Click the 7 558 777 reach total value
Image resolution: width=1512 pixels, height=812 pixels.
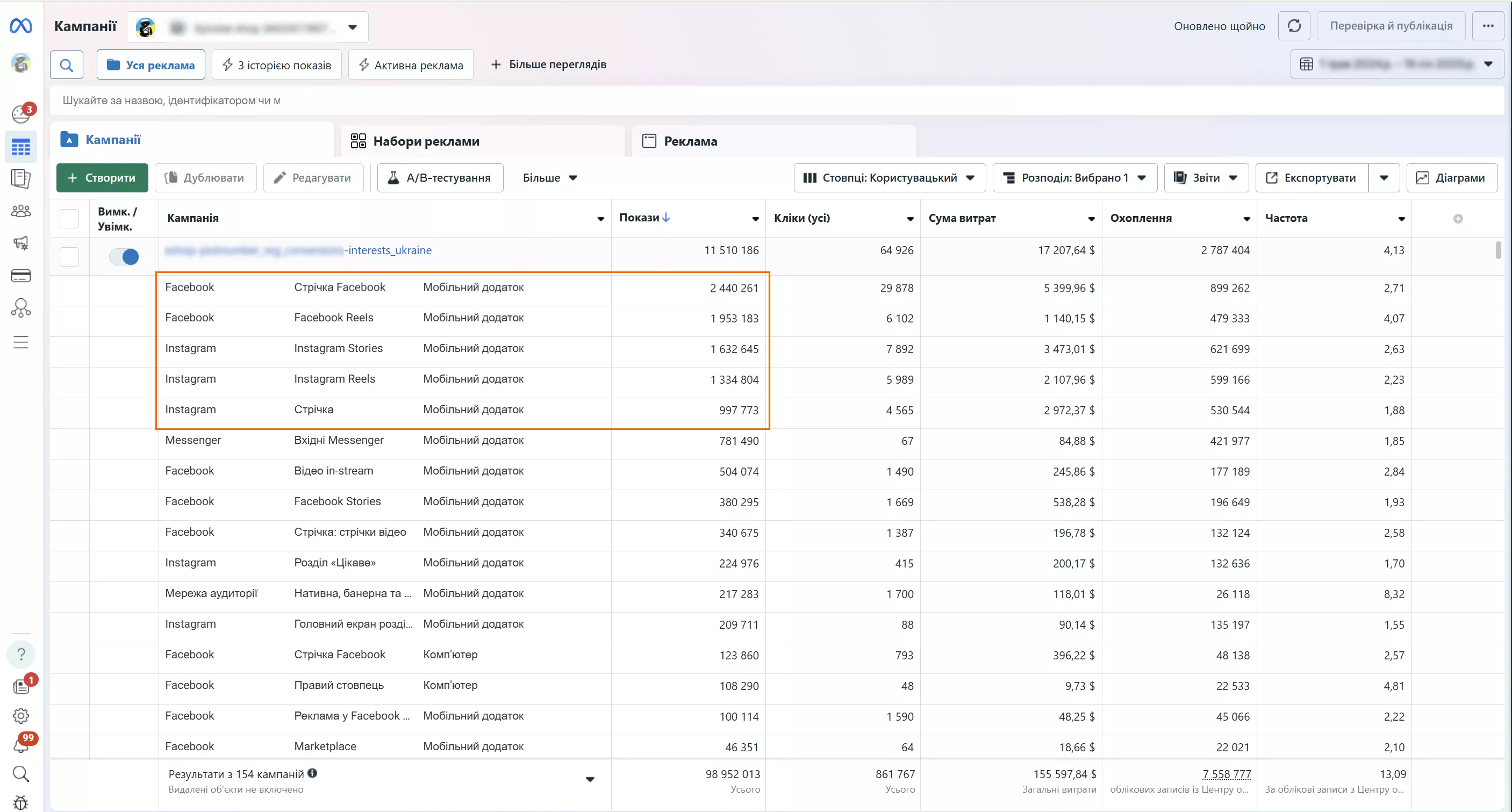1226,774
